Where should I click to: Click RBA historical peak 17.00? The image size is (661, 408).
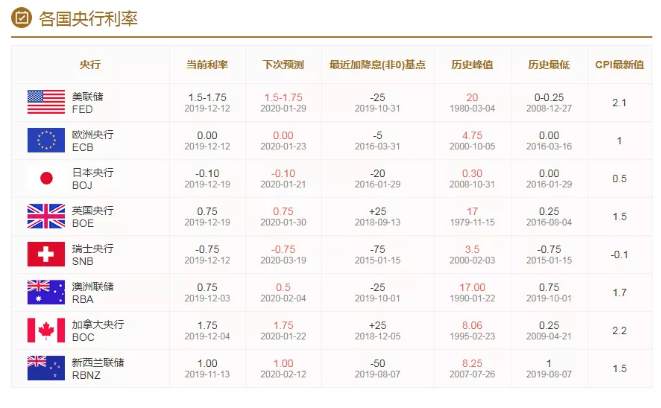pos(472,287)
